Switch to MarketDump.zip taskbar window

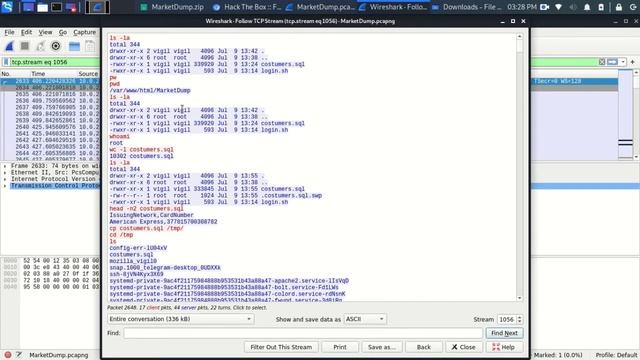[x=172, y=7]
